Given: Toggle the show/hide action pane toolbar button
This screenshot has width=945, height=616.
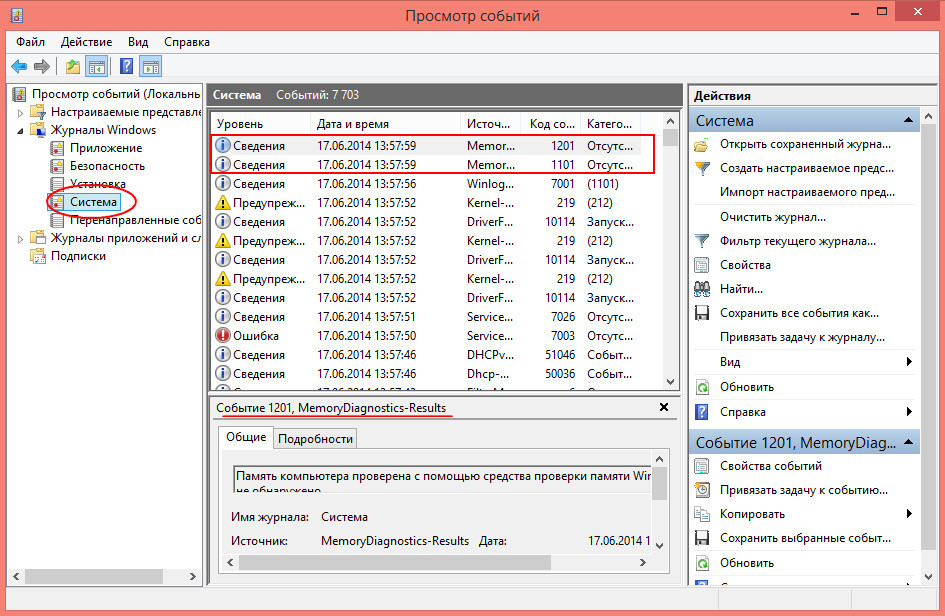Looking at the screenshot, I should [x=151, y=66].
